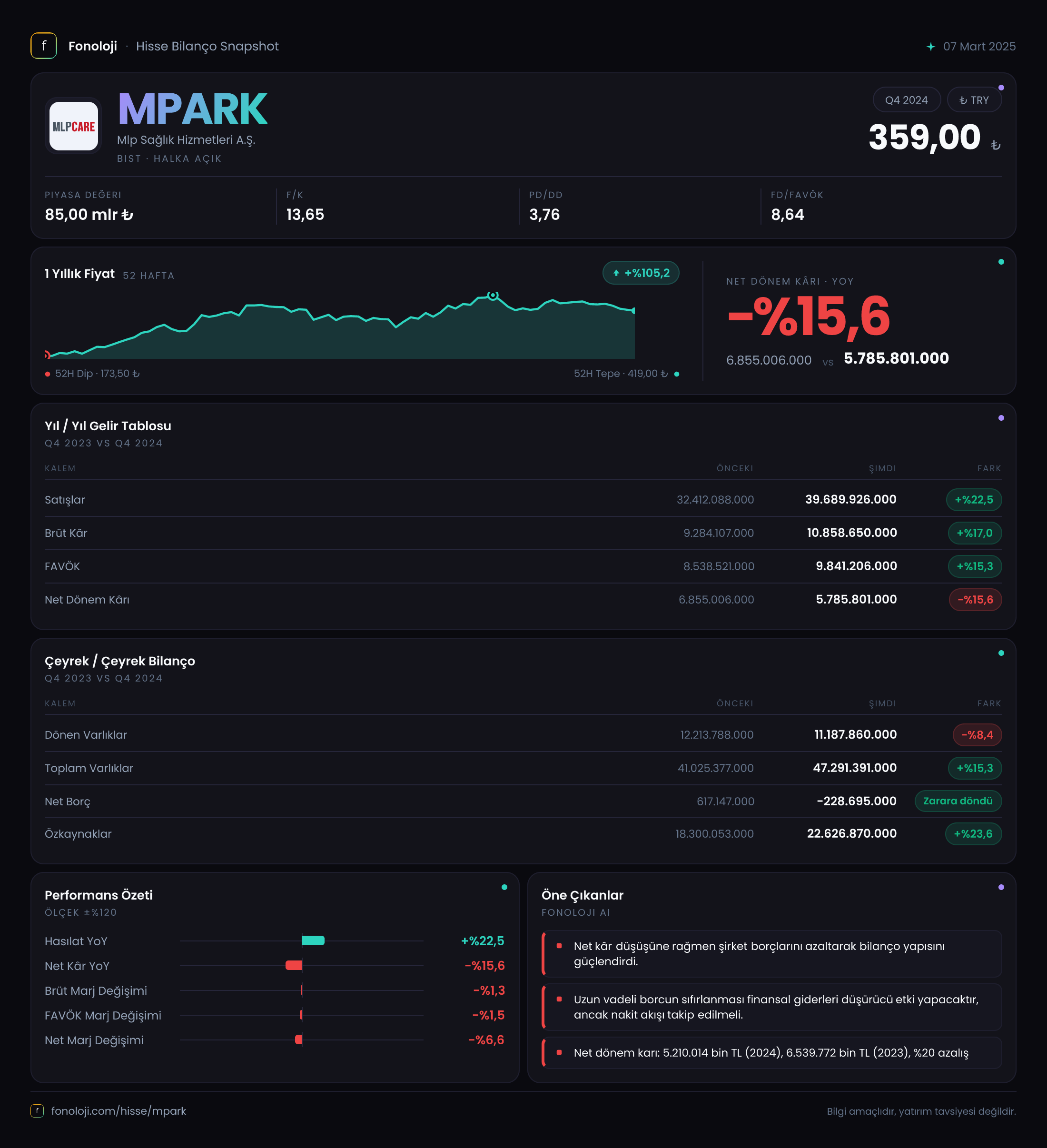The width and height of the screenshot is (1047, 1148).
Task: Click the FAVÖK current value 9.841.206.000
Action: [x=856, y=566]
